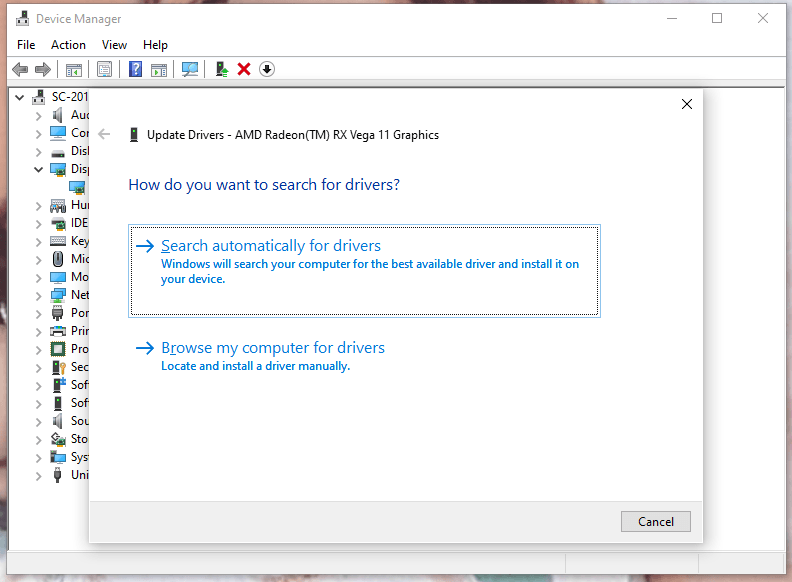Open the File menu
Screen dimensions: 792x582
[26, 45]
